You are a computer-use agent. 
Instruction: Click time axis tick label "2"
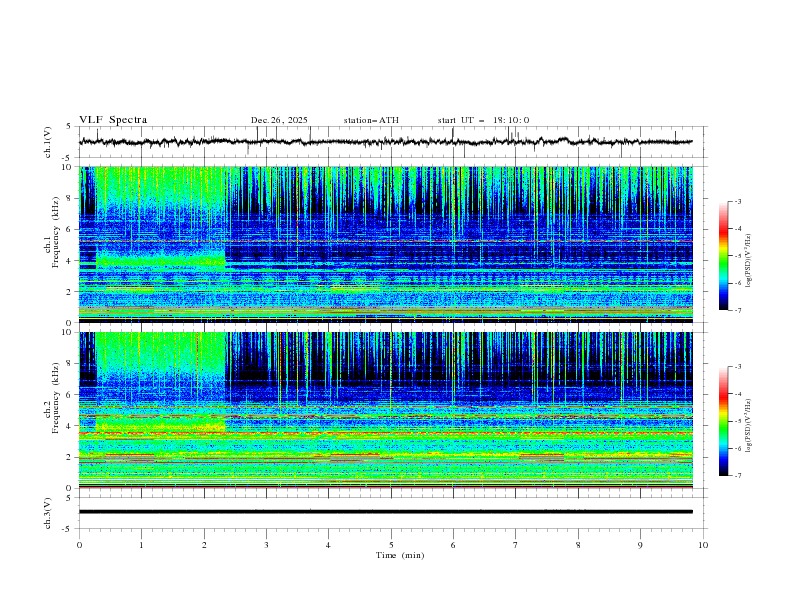(x=204, y=545)
